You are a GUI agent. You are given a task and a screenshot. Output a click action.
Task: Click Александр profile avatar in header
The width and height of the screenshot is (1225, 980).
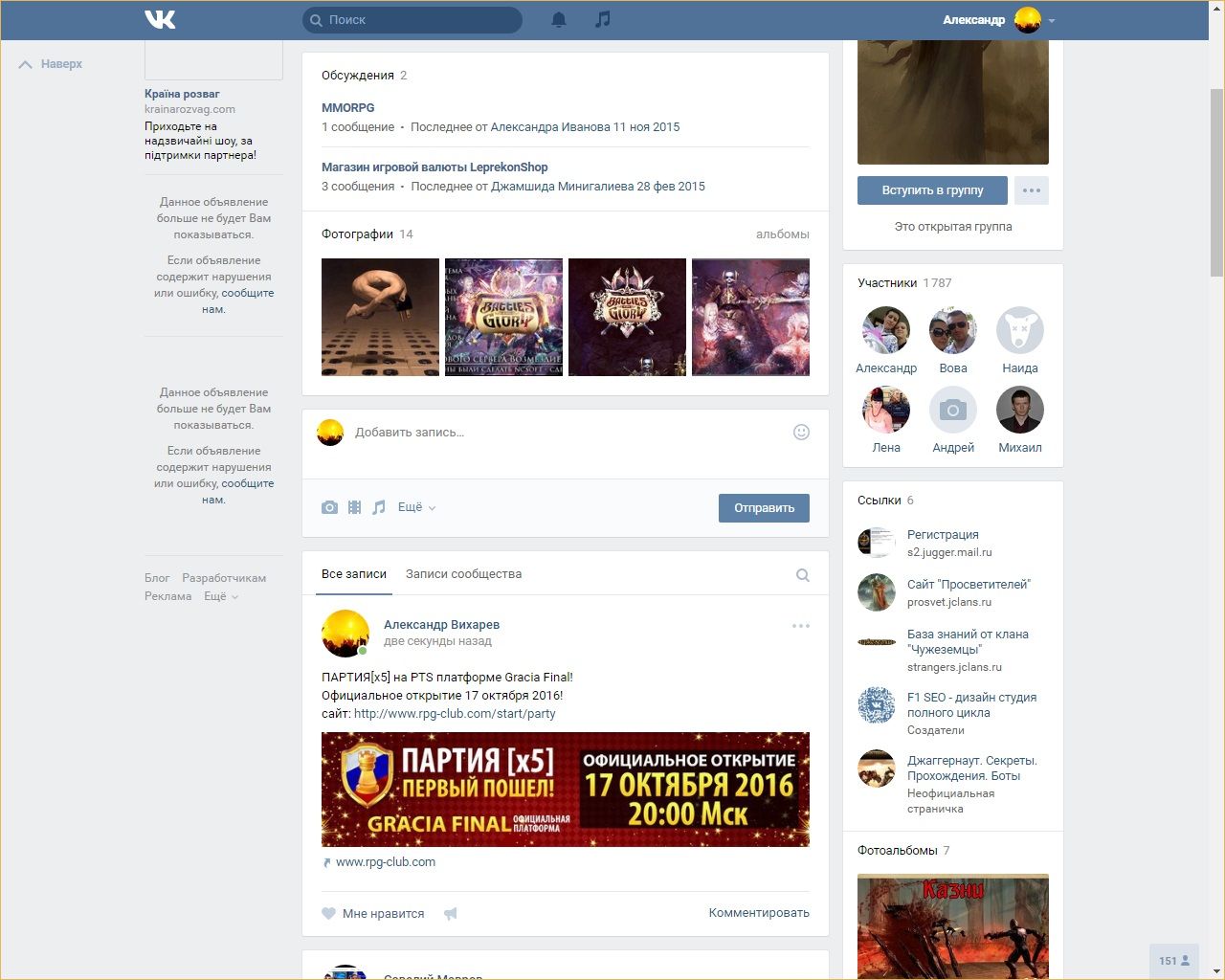(x=1028, y=19)
